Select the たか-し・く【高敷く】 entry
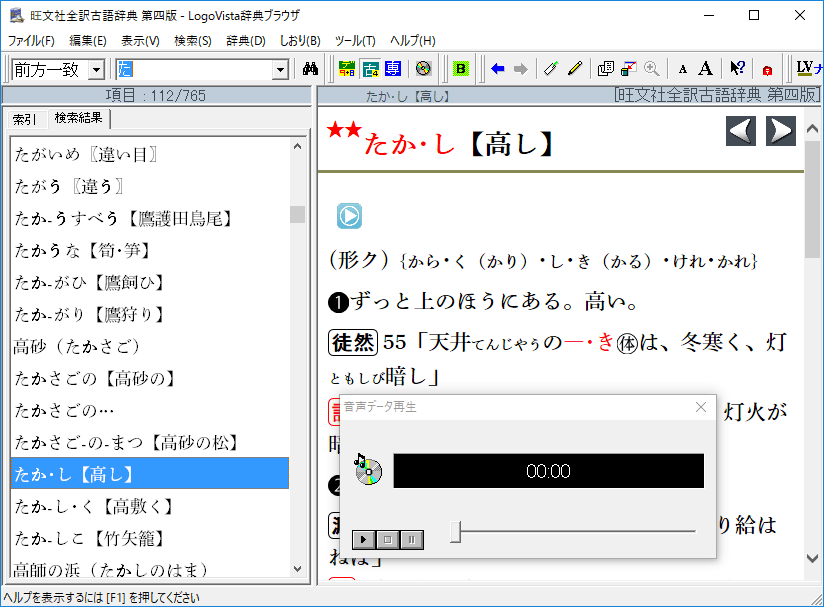824x607 pixels. (150, 507)
